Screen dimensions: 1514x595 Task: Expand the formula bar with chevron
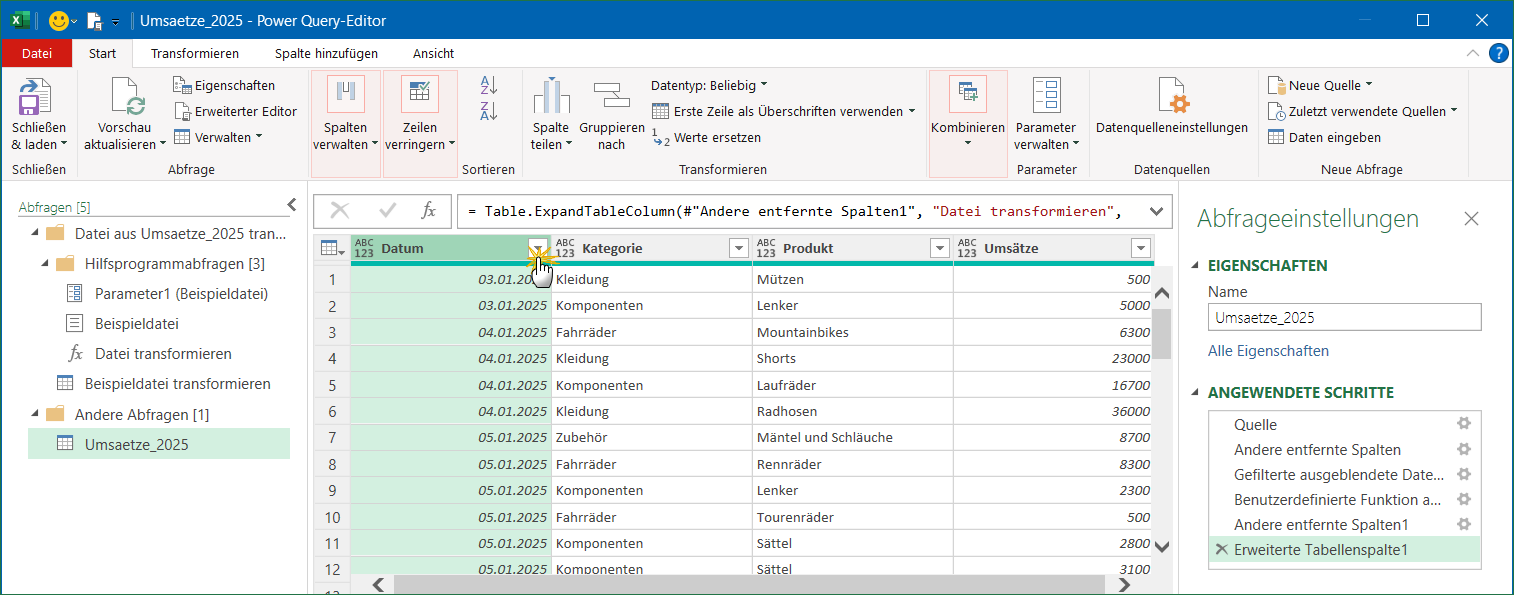pyautogui.click(x=1156, y=210)
